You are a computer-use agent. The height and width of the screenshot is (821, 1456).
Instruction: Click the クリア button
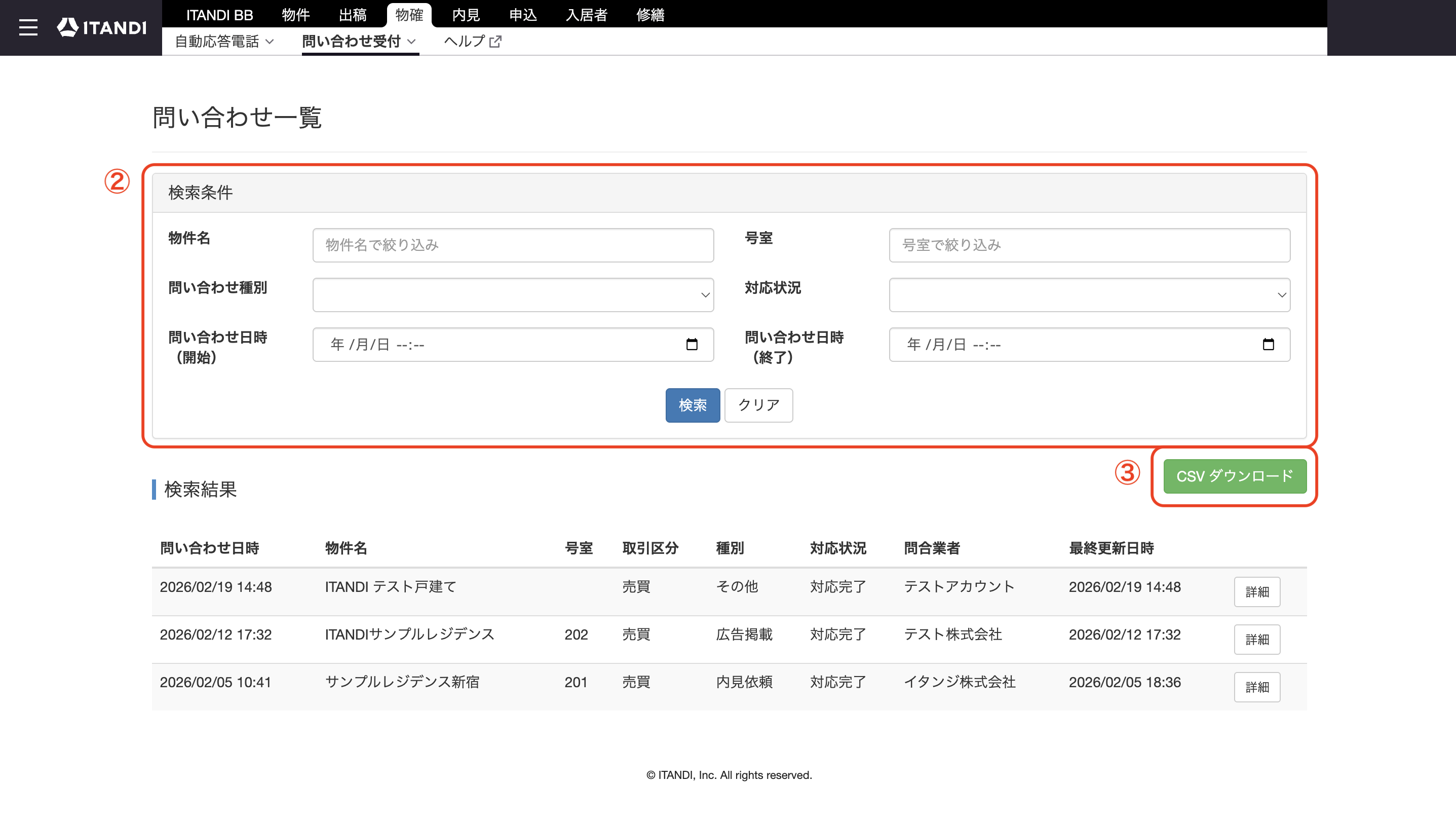click(758, 405)
